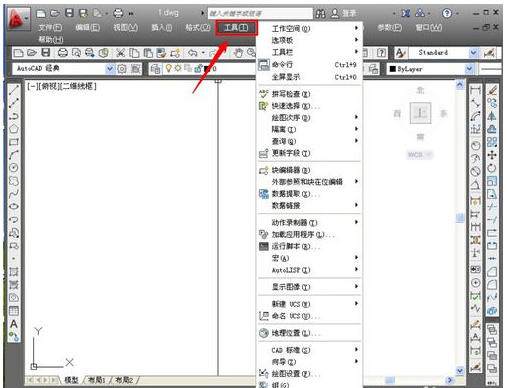Click the Plot printer icon in standard toolbar
This screenshot has width=507, height=388.
pos(63,53)
